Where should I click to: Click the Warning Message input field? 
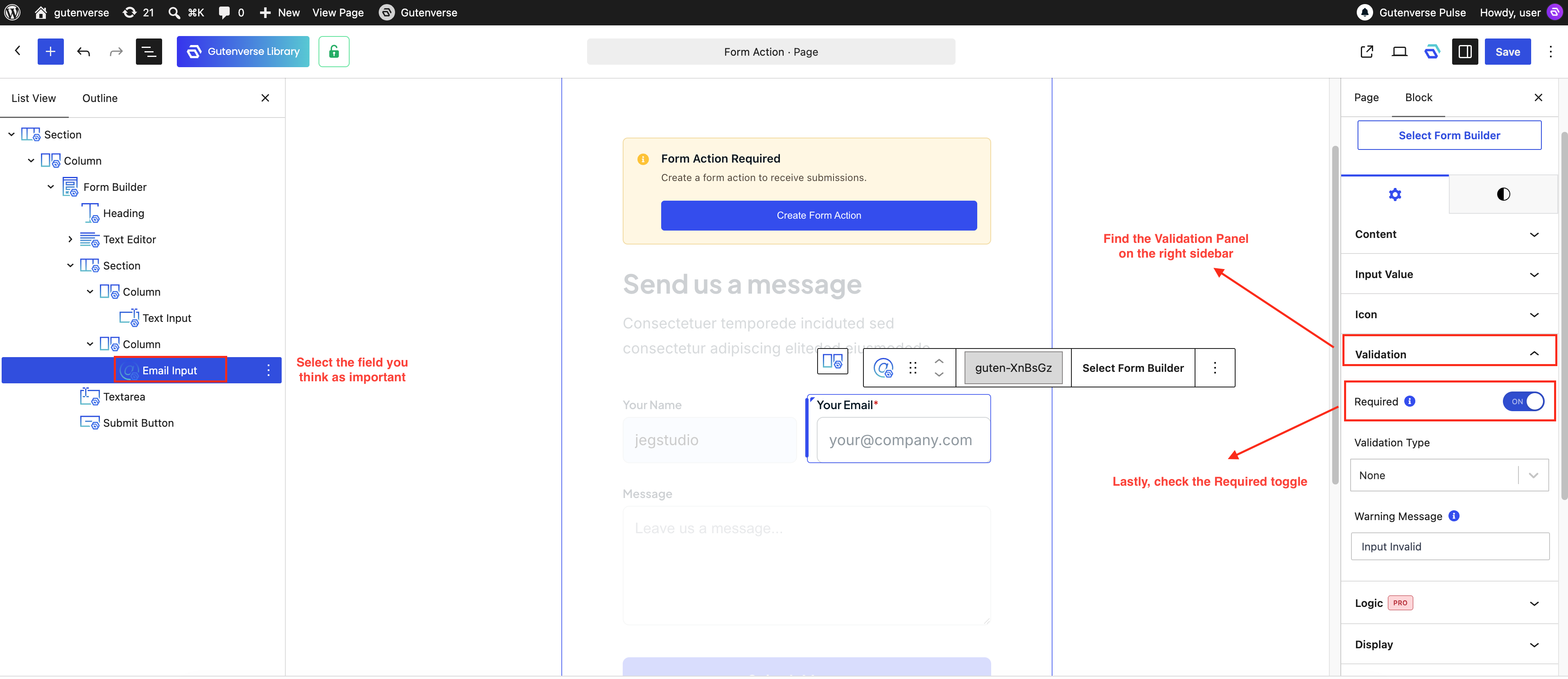pyautogui.click(x=1450, y=547)
